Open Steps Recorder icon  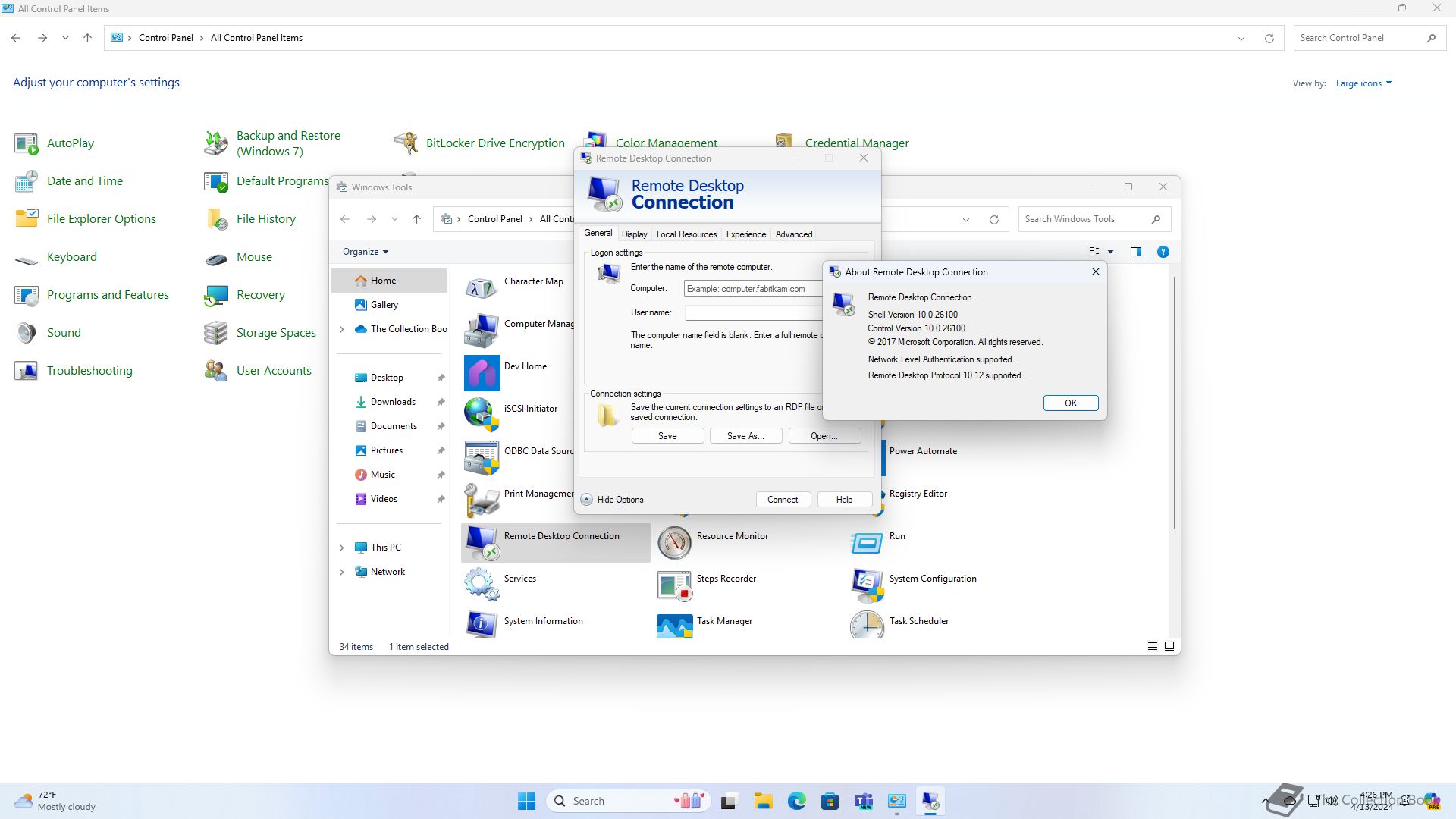tap(674, 585)
